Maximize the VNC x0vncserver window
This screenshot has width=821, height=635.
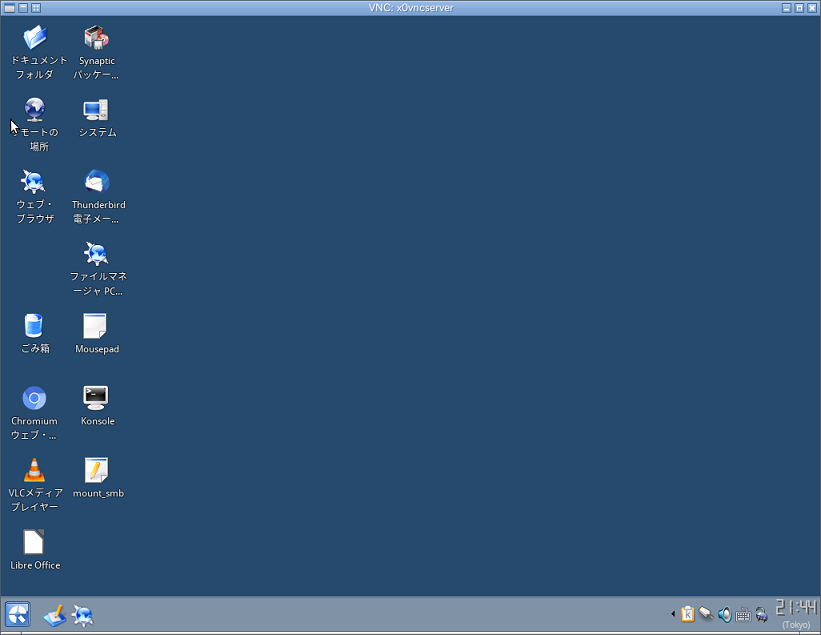pyautogui.click(x=799, y=8)
